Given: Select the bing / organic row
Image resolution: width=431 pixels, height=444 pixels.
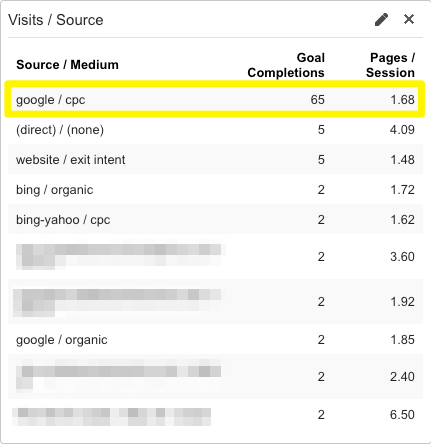Looking at the screenshot, I should pyautogui.click(x=215, y=189).
